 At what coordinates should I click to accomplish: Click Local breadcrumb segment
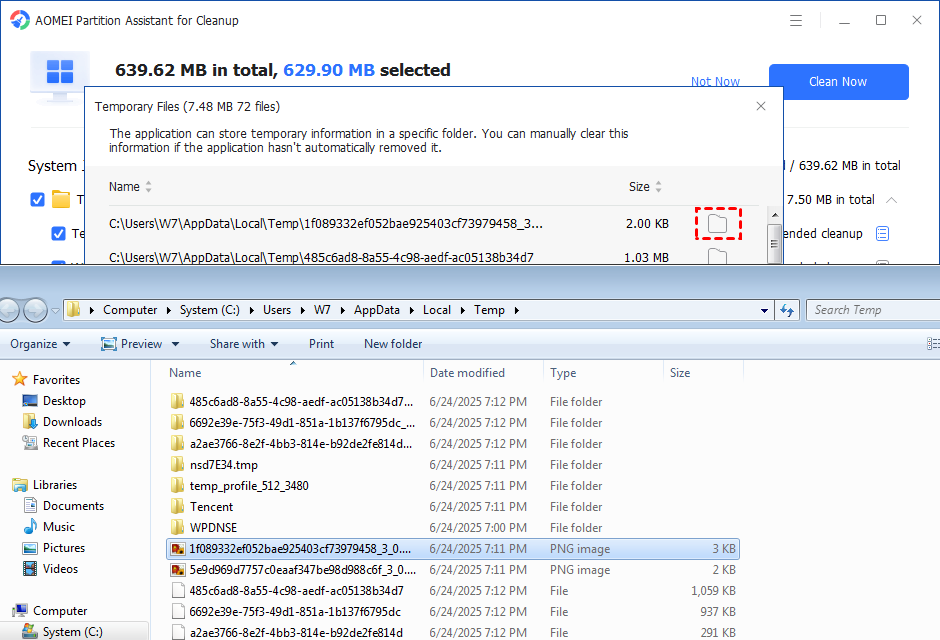[x=436, y=310]
